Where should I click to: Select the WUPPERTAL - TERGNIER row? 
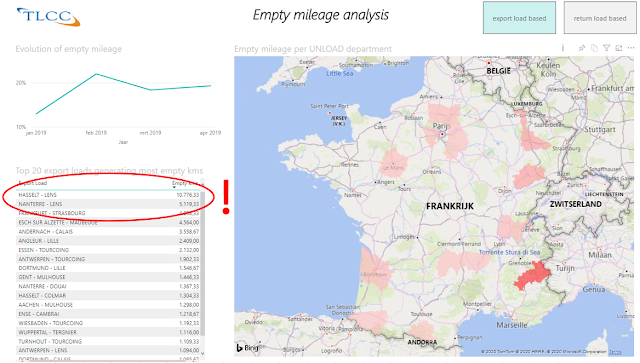108,332
